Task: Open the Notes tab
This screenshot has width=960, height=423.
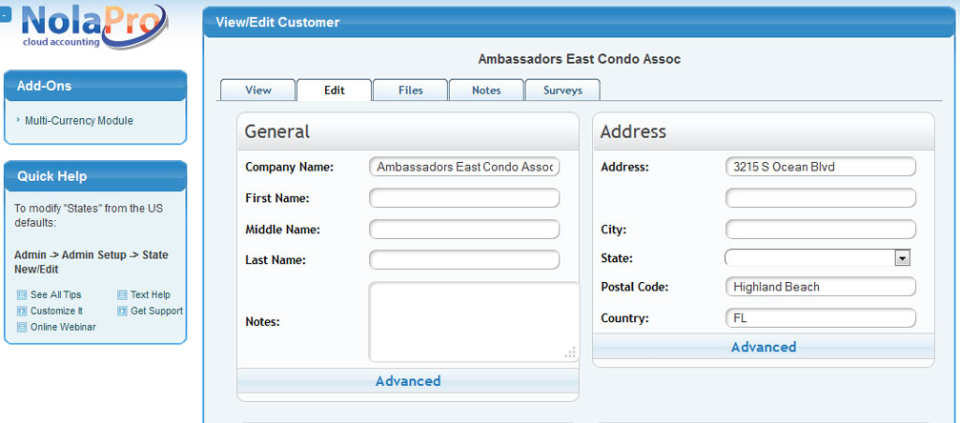Action: (x=486, y=90)
